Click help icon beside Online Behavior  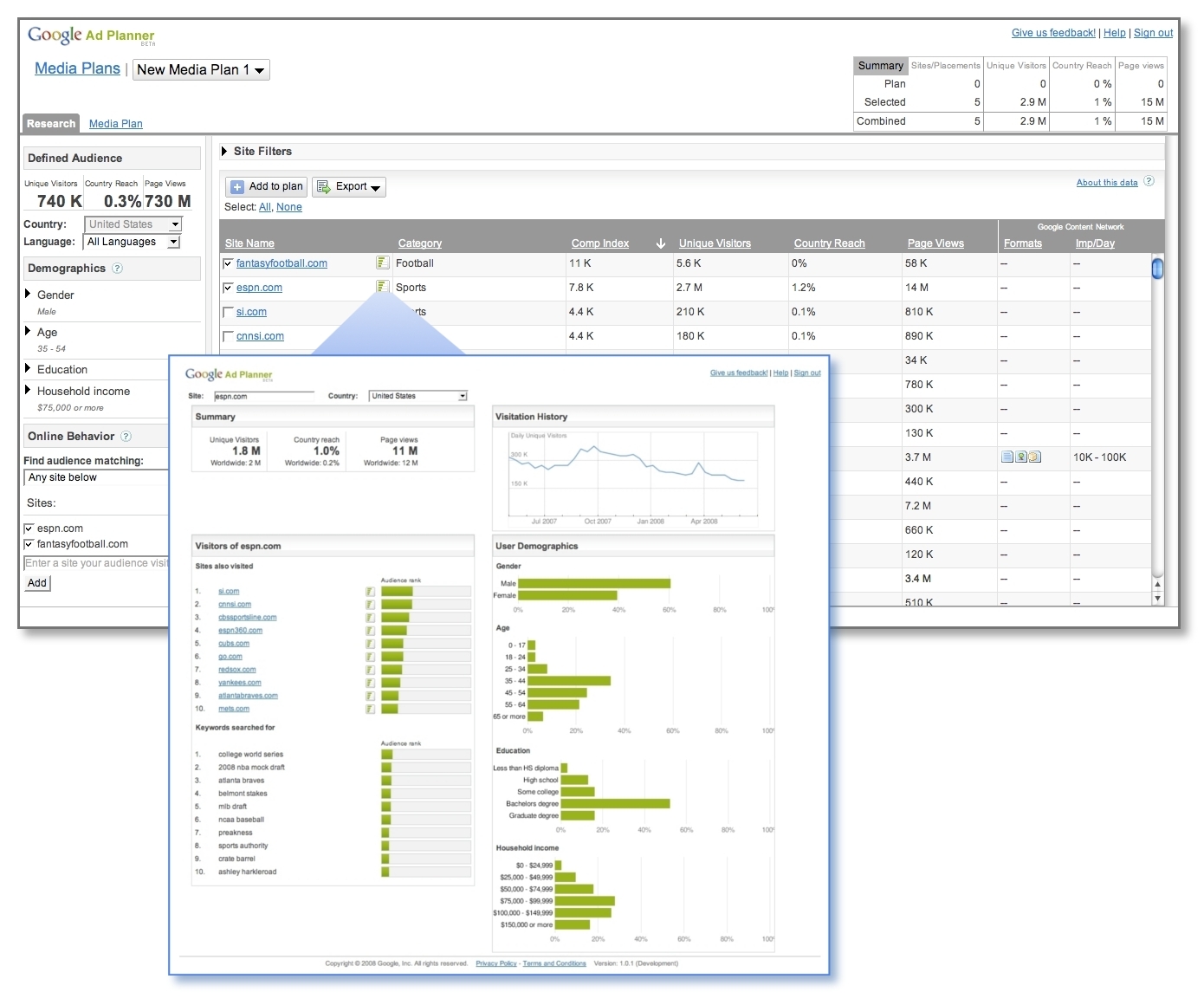(126, 437)
